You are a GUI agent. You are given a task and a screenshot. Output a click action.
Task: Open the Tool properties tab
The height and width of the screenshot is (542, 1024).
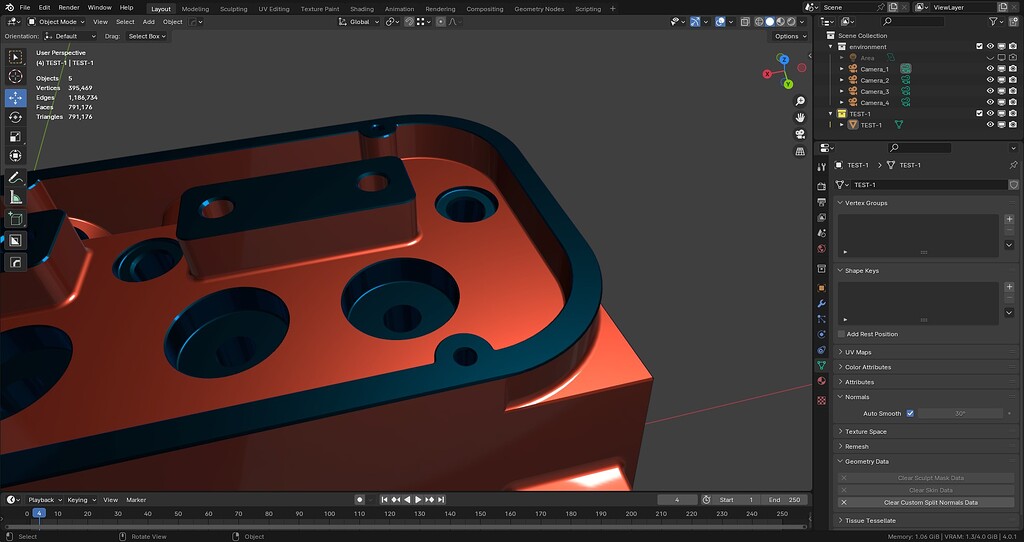click(822, 167)
